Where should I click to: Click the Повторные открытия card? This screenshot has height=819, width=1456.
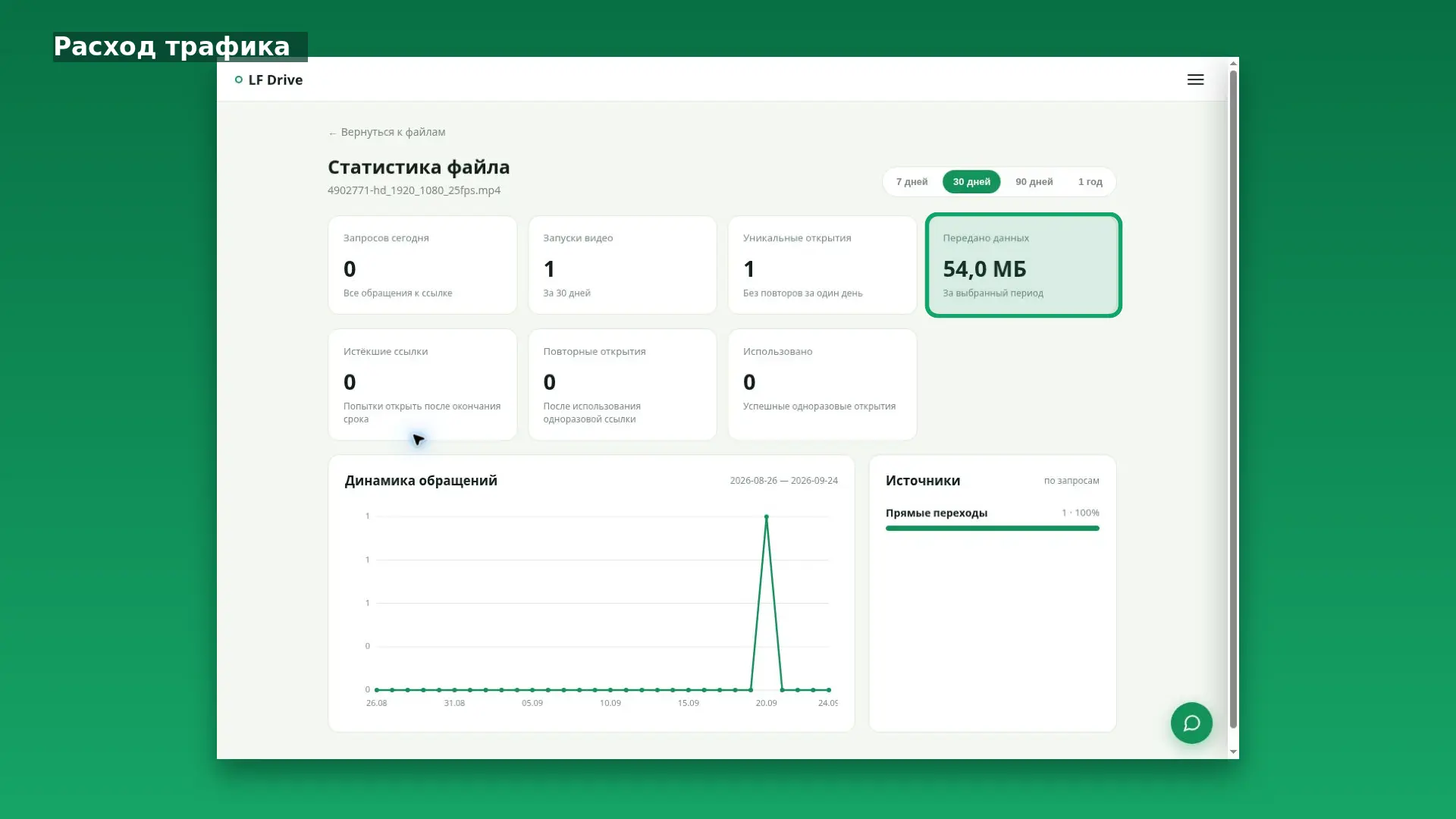tap(623, 384)
